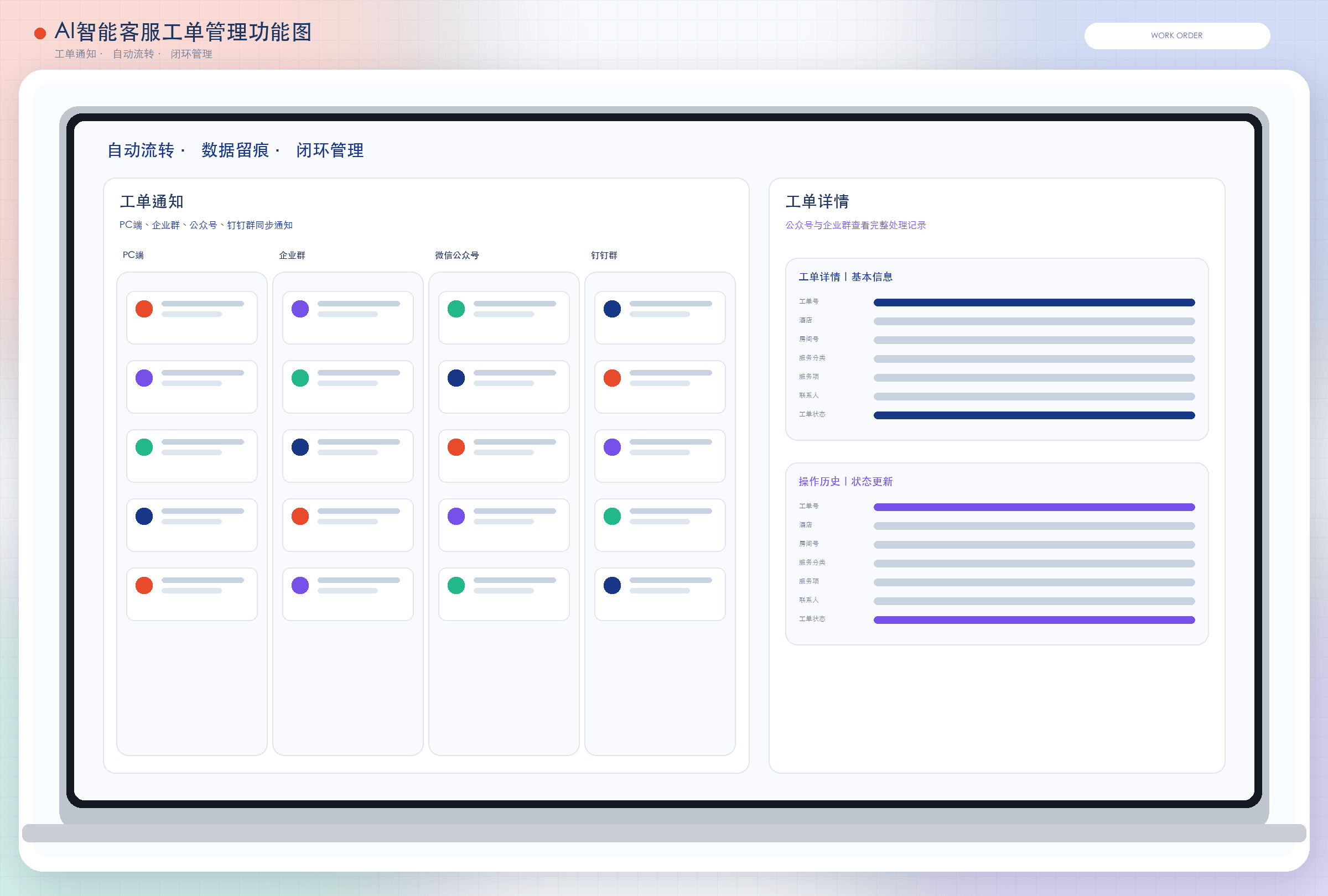
Task: Select the purple dot card in 钉钉群 column
Action: (660, 456)
